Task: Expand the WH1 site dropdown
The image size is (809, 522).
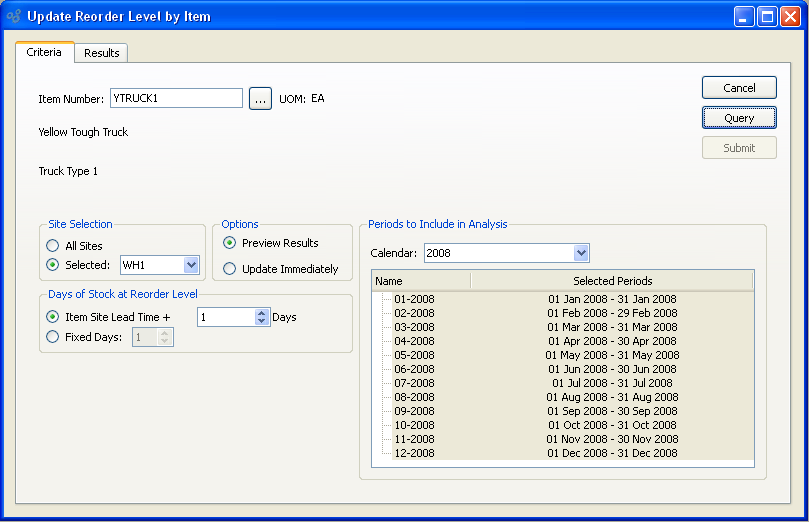Action: click(191, 265)
